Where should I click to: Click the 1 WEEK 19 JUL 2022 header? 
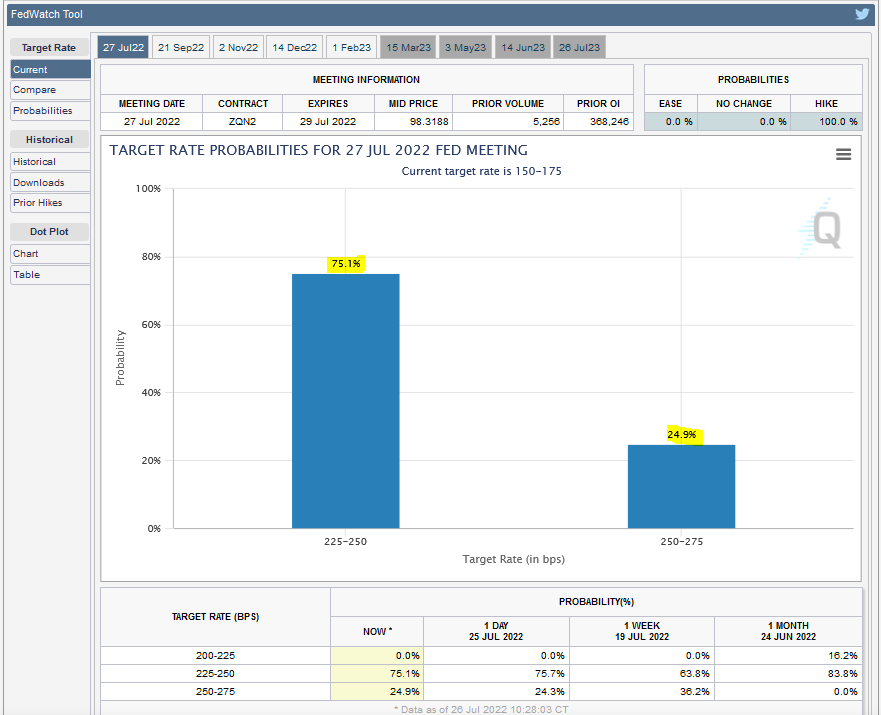tap(642, 631)
